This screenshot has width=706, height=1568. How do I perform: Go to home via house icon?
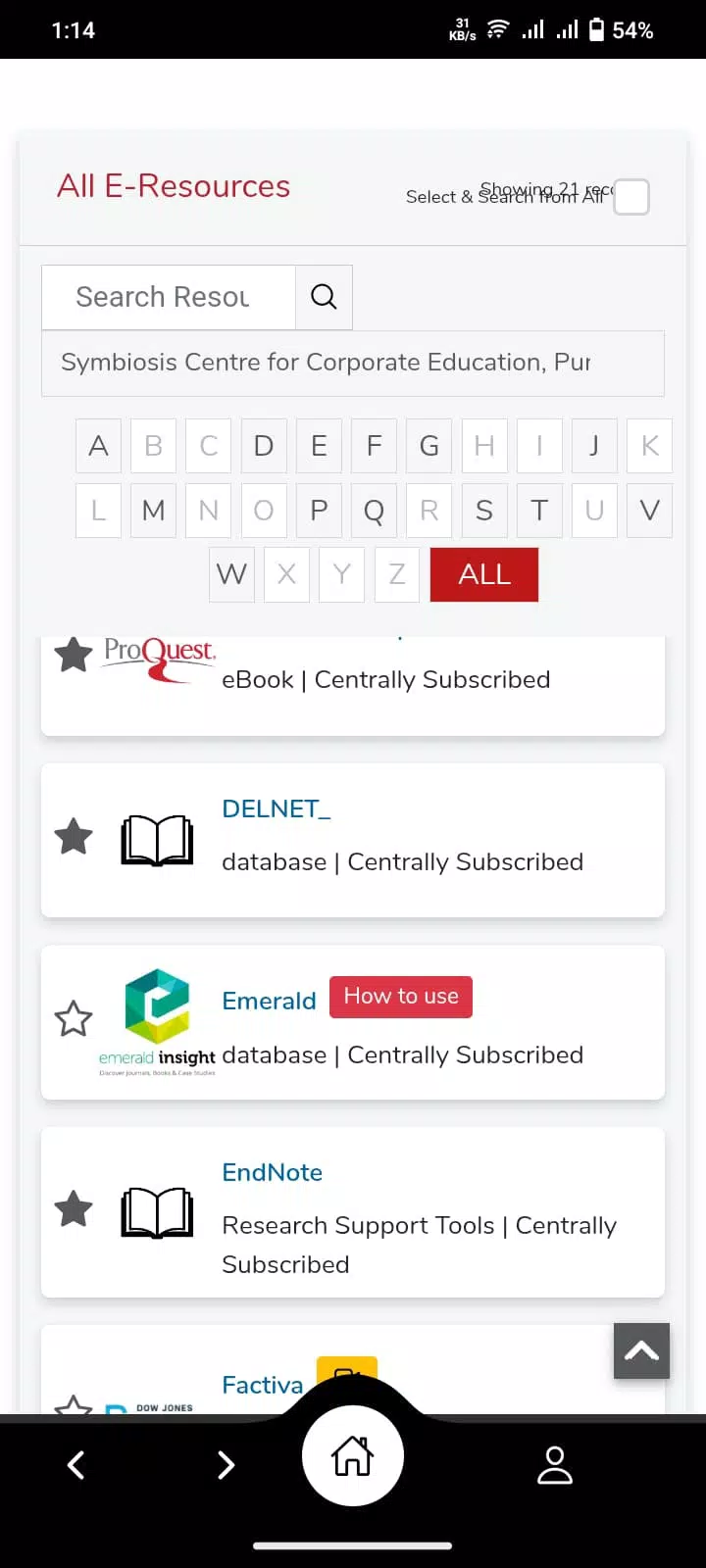coord(353,1455)
